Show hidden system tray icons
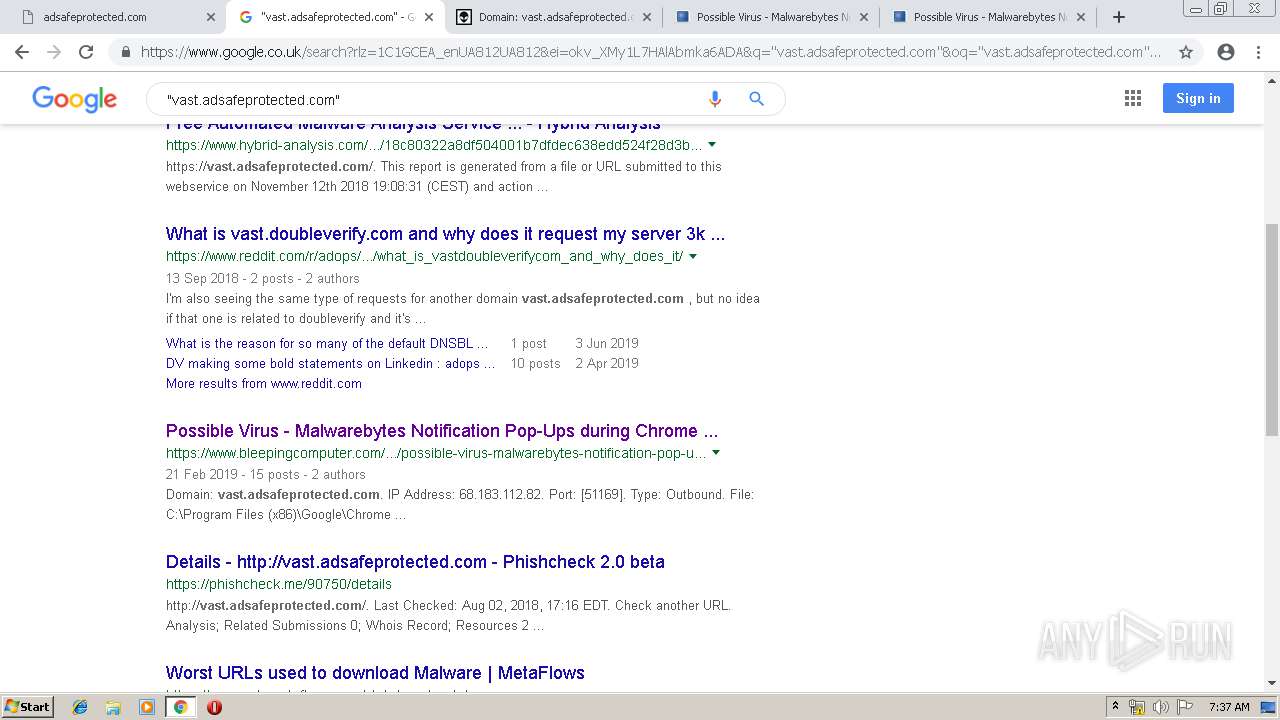This screenshot has height=720, width=1280. click(x=1115, y=707)
